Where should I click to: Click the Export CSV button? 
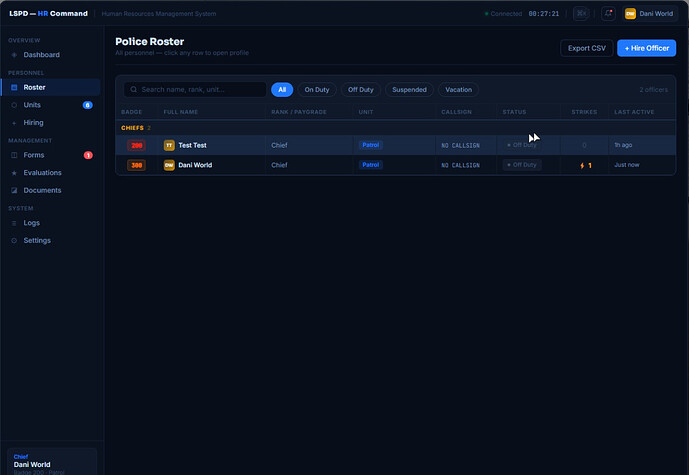587,48
